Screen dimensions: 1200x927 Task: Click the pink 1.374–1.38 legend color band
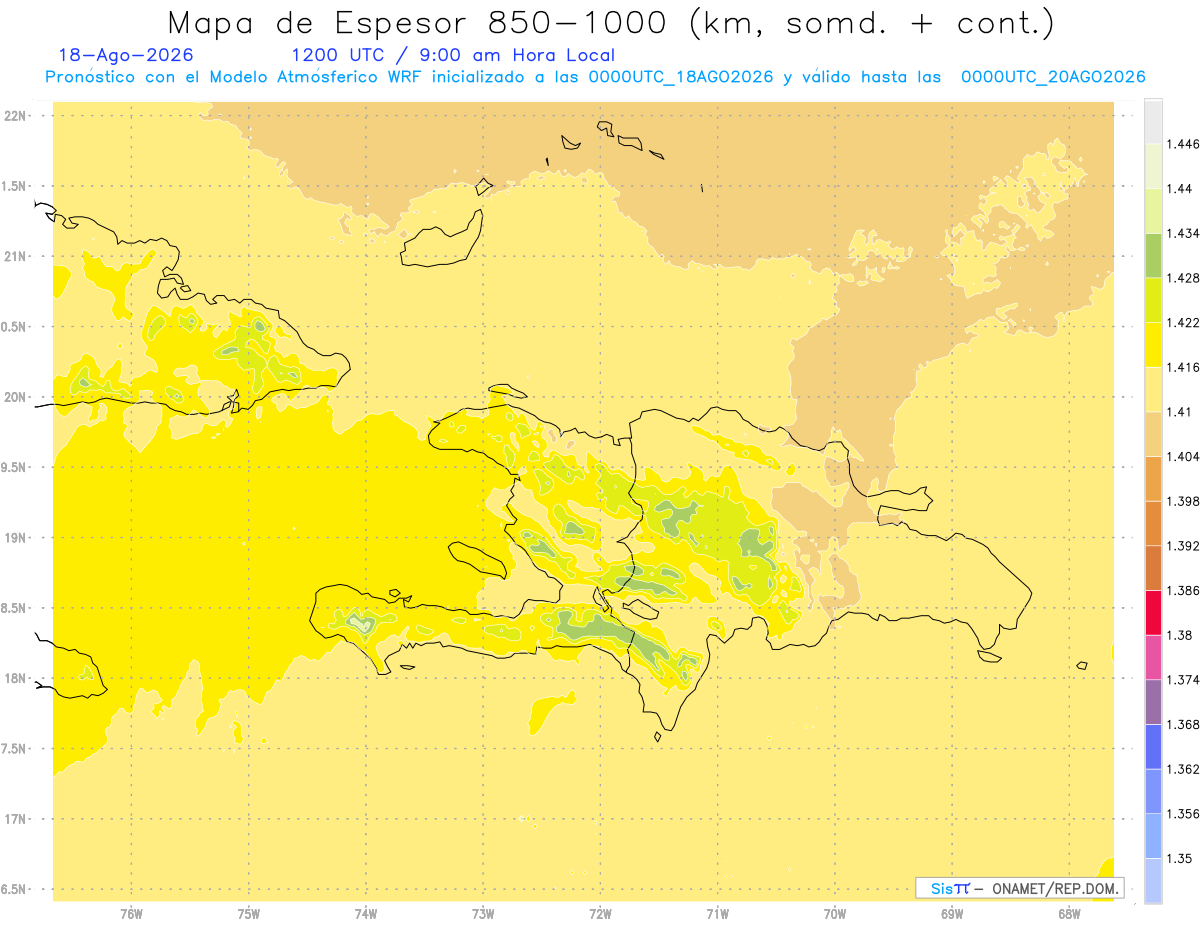pos(1153,657)
